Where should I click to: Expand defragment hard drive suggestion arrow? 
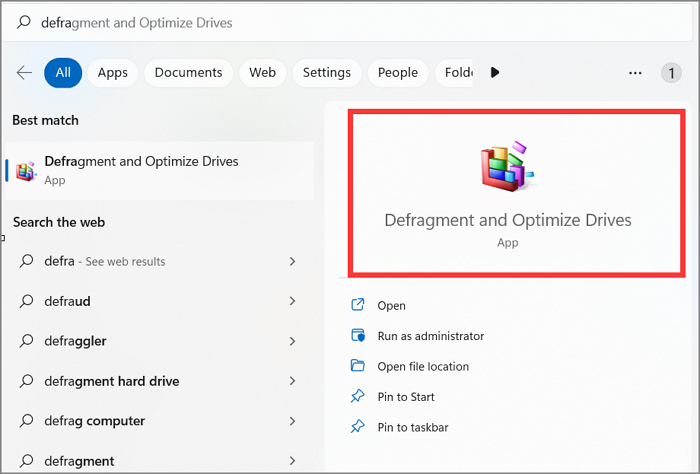point(292,381)
